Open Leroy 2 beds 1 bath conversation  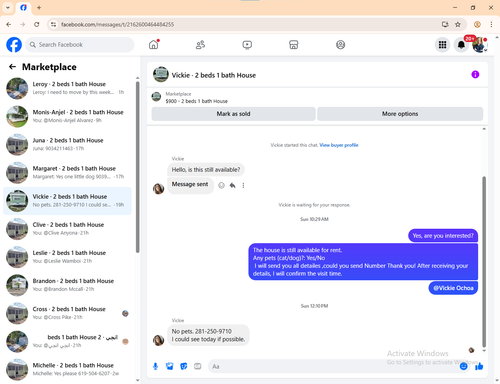click(x=67, y=88)
